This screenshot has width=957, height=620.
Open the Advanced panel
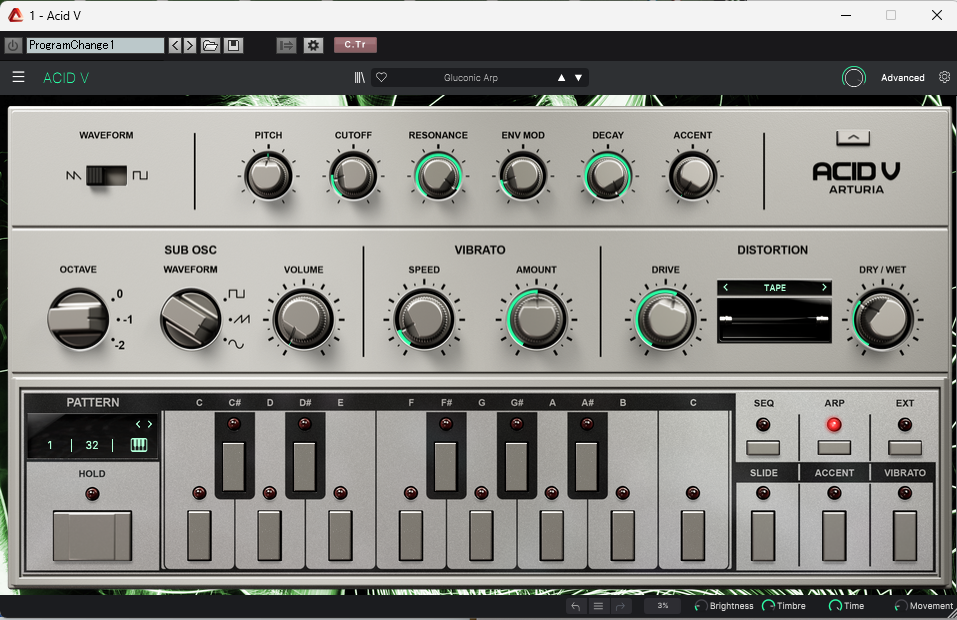pyautogui.click(x=902, y=78)
